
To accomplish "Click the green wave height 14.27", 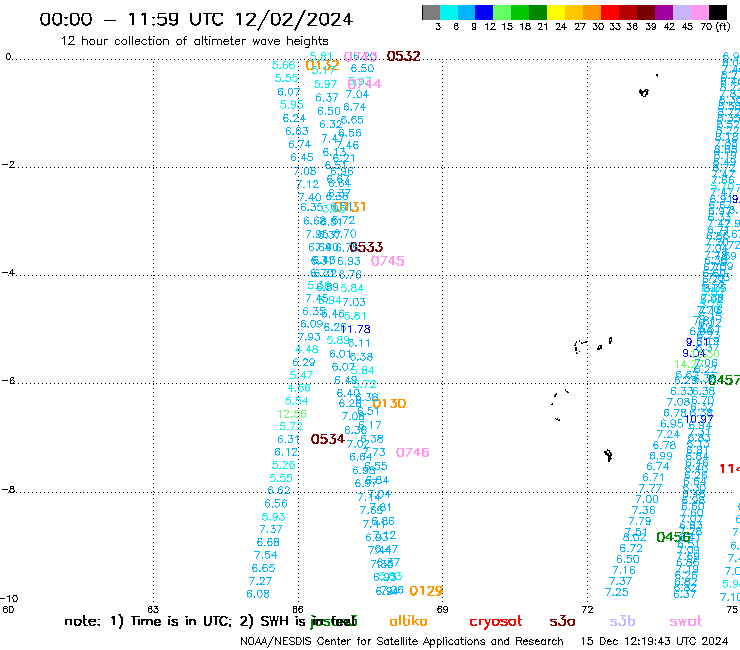I will [x=689, y=364].
